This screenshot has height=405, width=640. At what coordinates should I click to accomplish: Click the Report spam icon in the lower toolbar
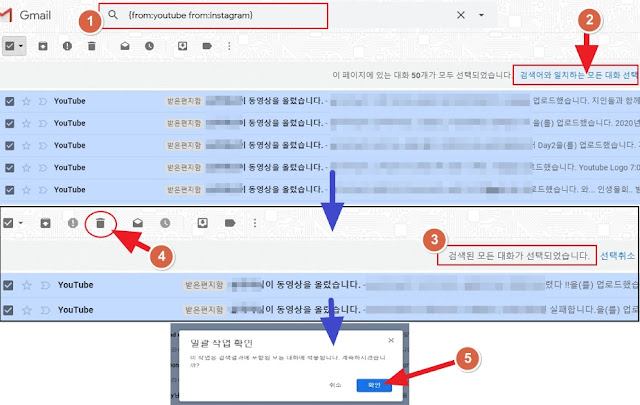[73, 223]
